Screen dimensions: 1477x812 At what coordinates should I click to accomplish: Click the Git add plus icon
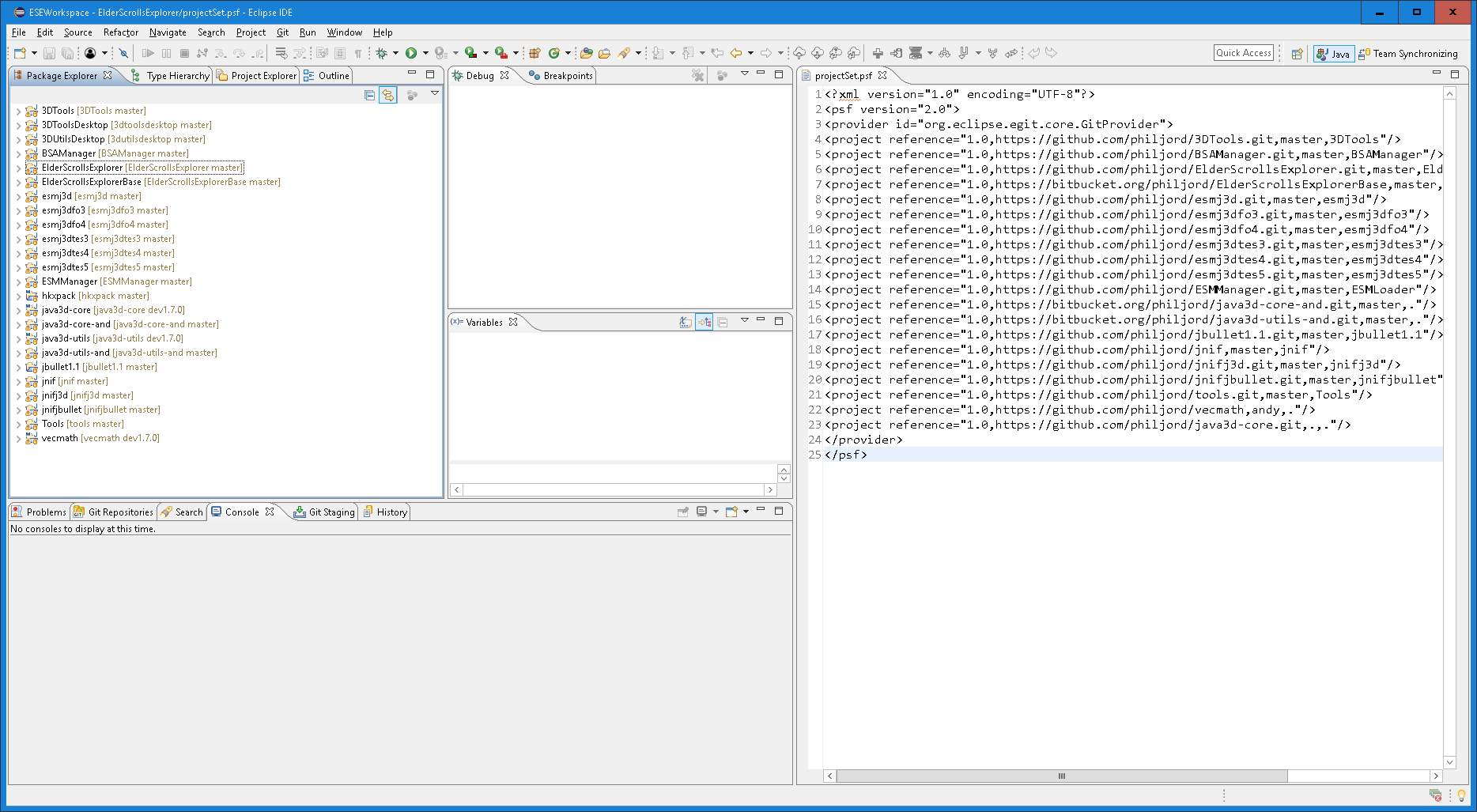tap(878, 53)
